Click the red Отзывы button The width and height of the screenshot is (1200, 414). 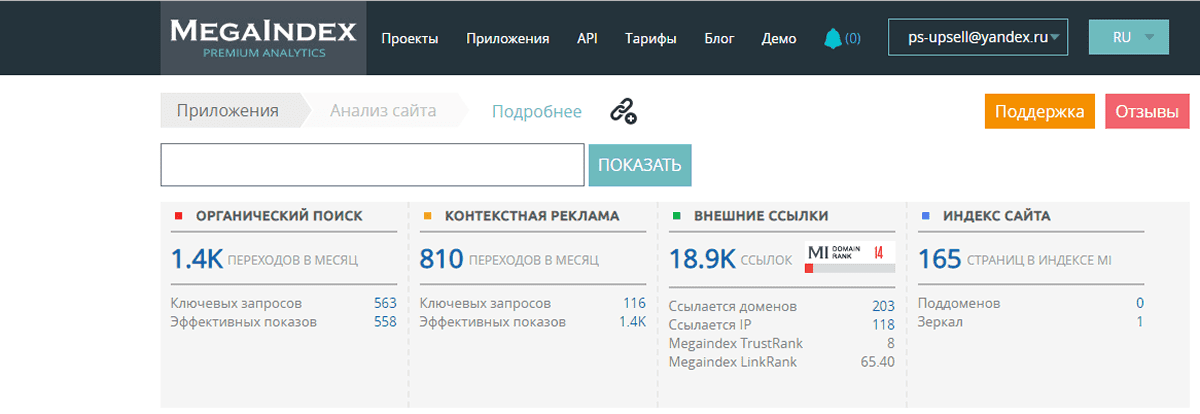coord(1146,111)
